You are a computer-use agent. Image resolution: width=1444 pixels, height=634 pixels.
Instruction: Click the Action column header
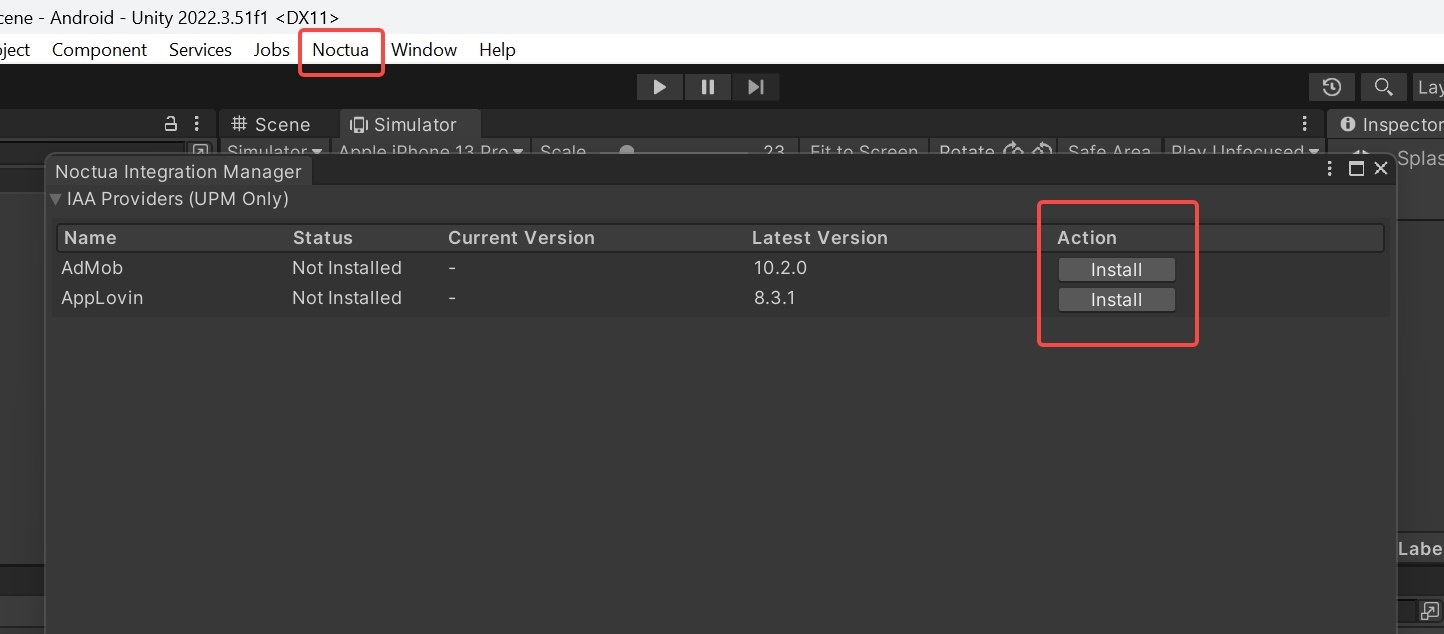(1087, 238)
